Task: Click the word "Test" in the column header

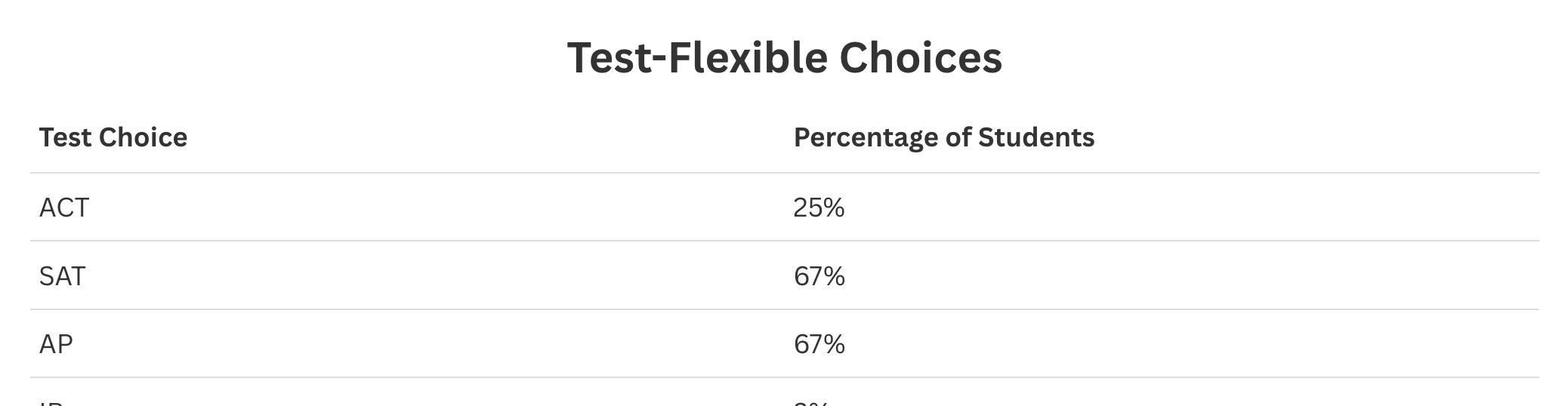Action: pyautogui.click(x=66, y=137)
